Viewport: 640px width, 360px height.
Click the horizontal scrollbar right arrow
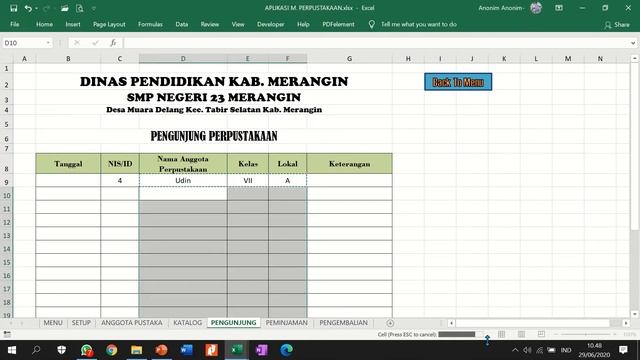[626, 323]
